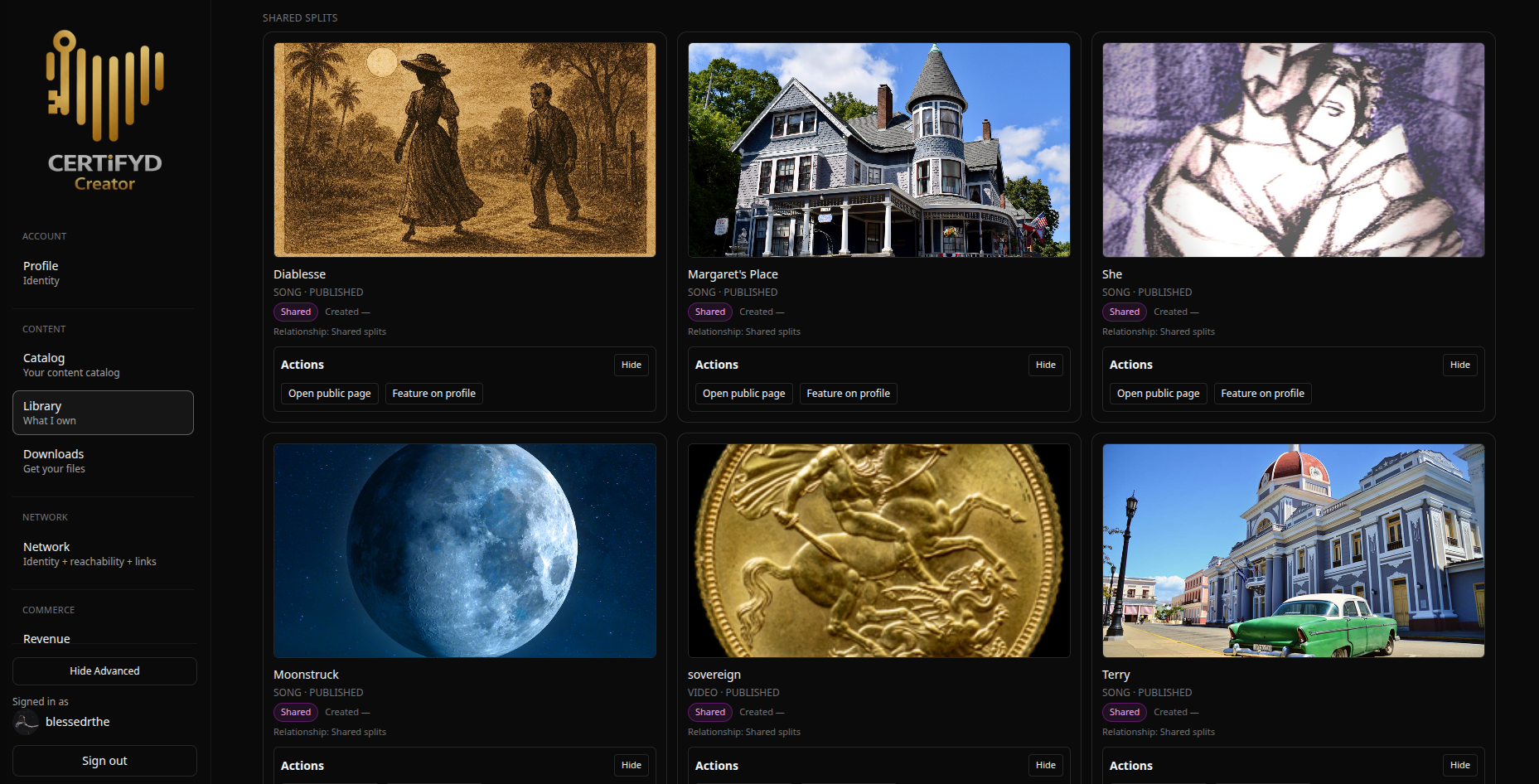Select the Moonstruck moon artwork
1539x784 pixels.
click(465, 550)
